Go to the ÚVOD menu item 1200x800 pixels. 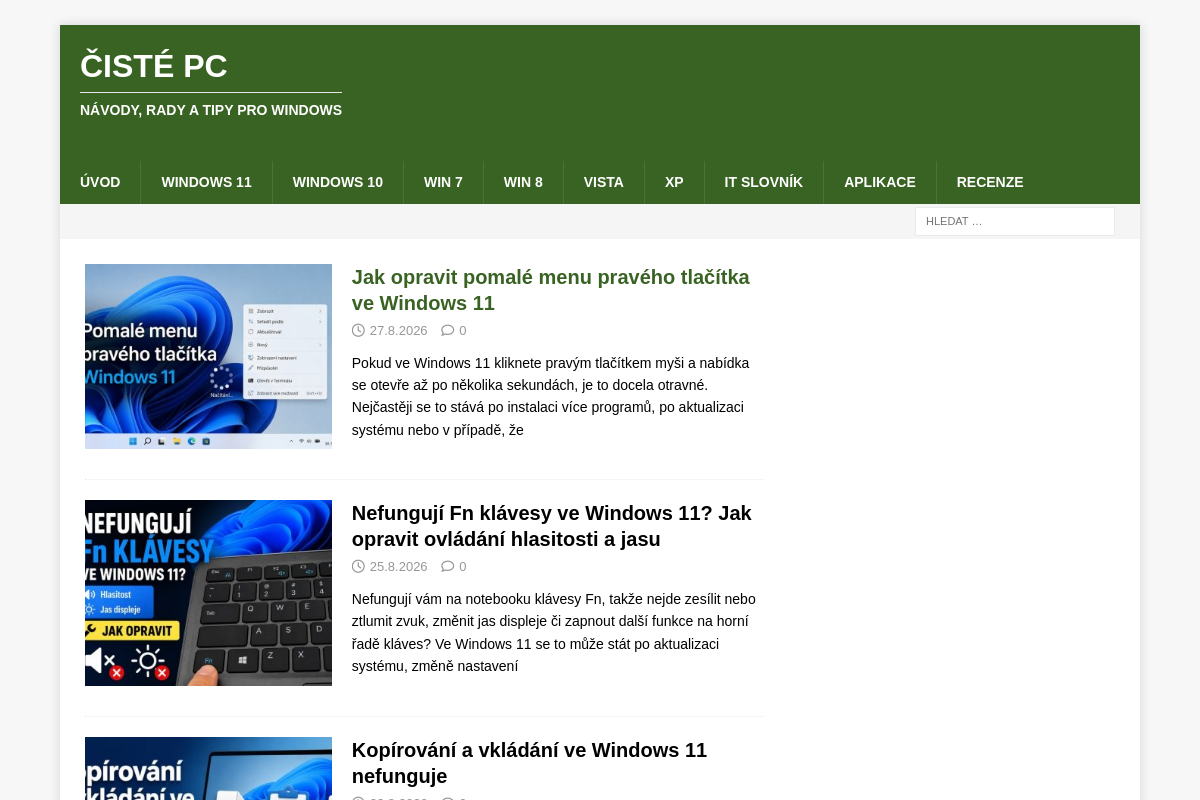[x=100, y=182]
